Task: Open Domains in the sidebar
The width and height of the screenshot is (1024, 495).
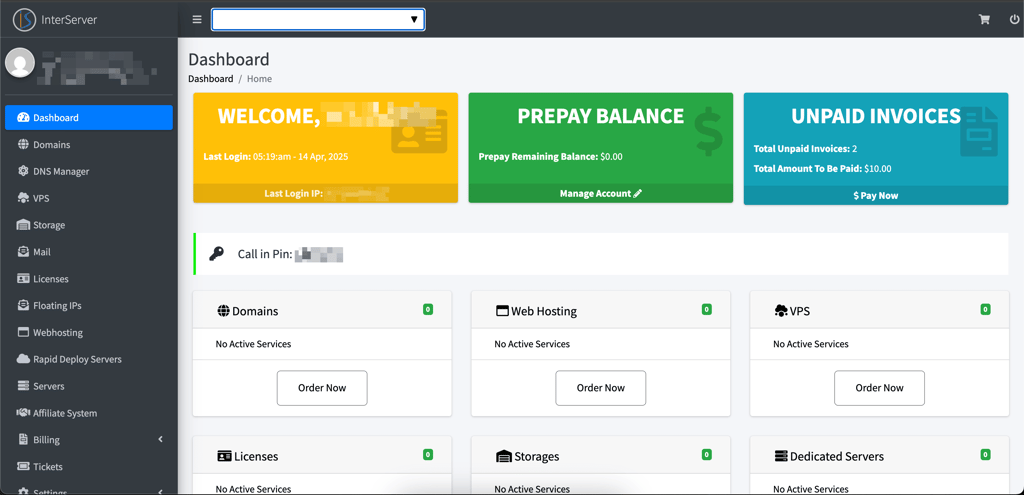Action: tap(89, 144)
